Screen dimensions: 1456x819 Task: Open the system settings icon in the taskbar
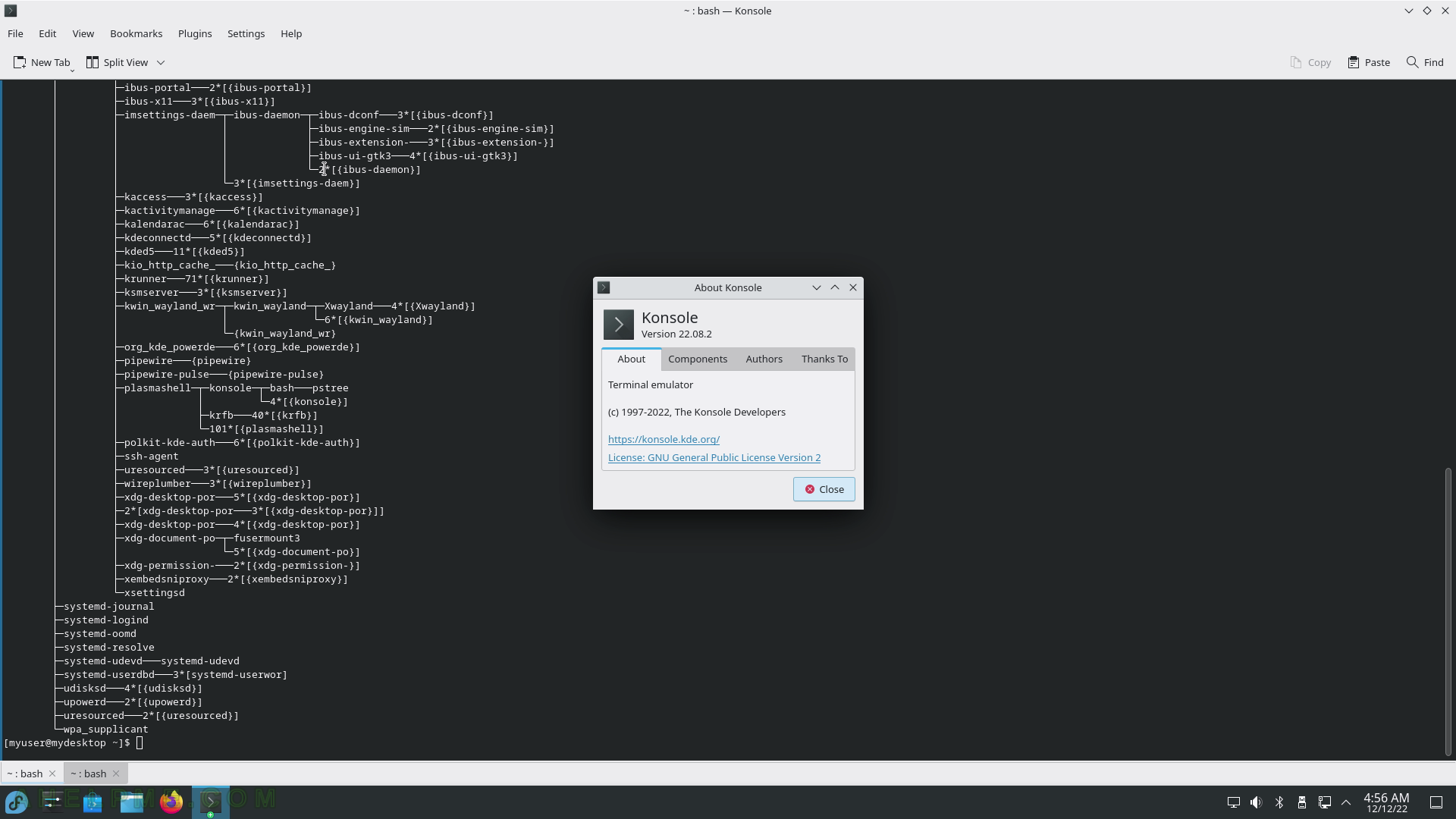[x=52, y=802]
